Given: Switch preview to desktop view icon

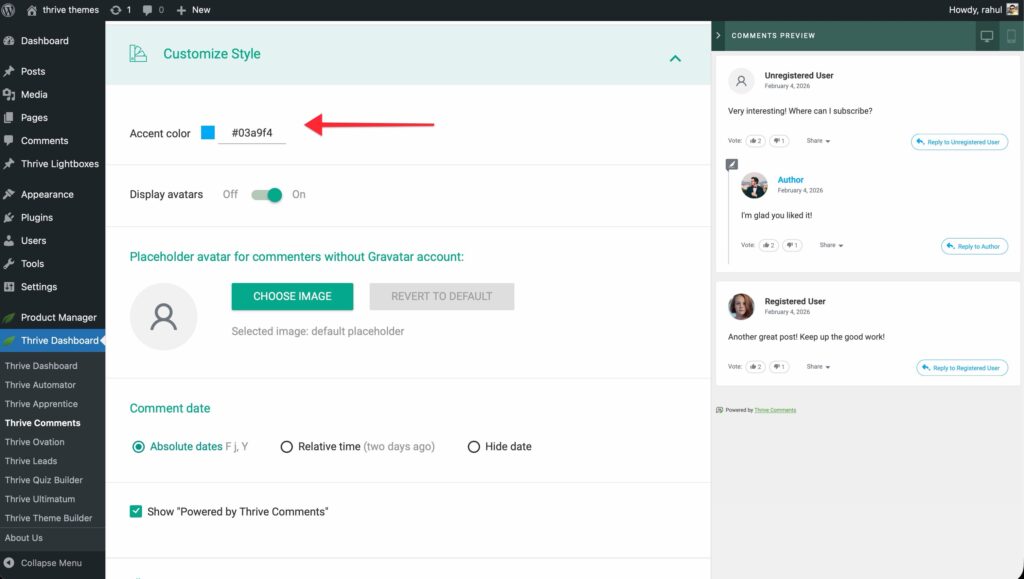Looking at the screenshot, I should click(x=987, y=36).
